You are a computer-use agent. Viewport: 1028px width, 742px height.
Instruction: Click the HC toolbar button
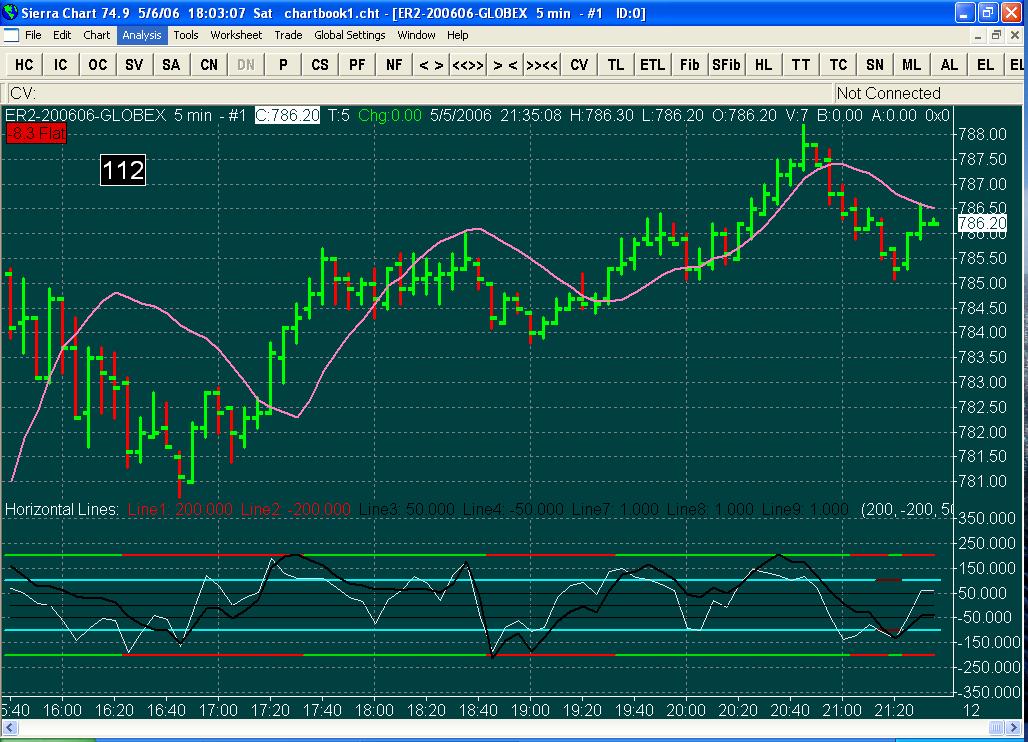24,65
